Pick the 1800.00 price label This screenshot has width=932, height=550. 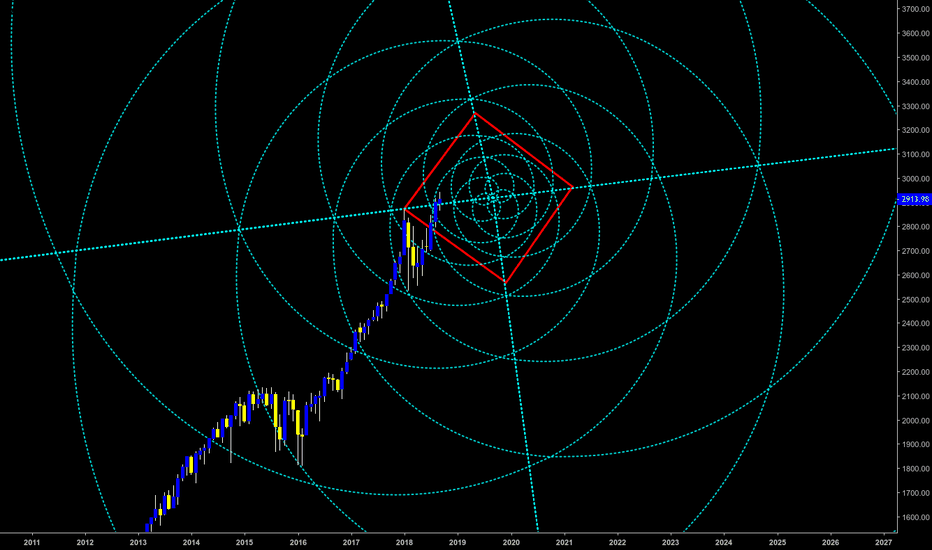[915, 469]
